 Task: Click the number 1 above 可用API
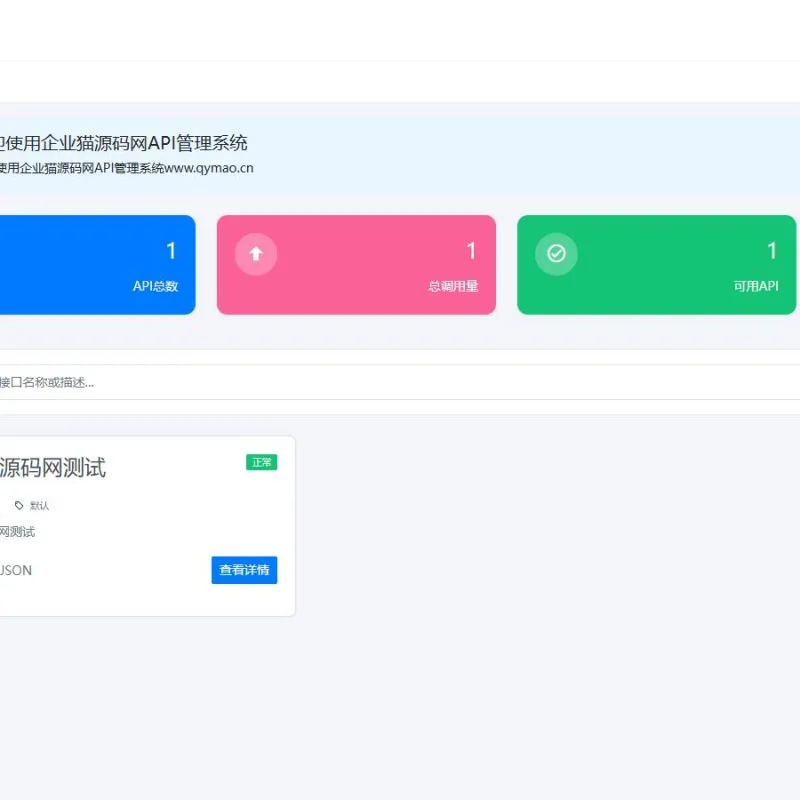point(772,251)
